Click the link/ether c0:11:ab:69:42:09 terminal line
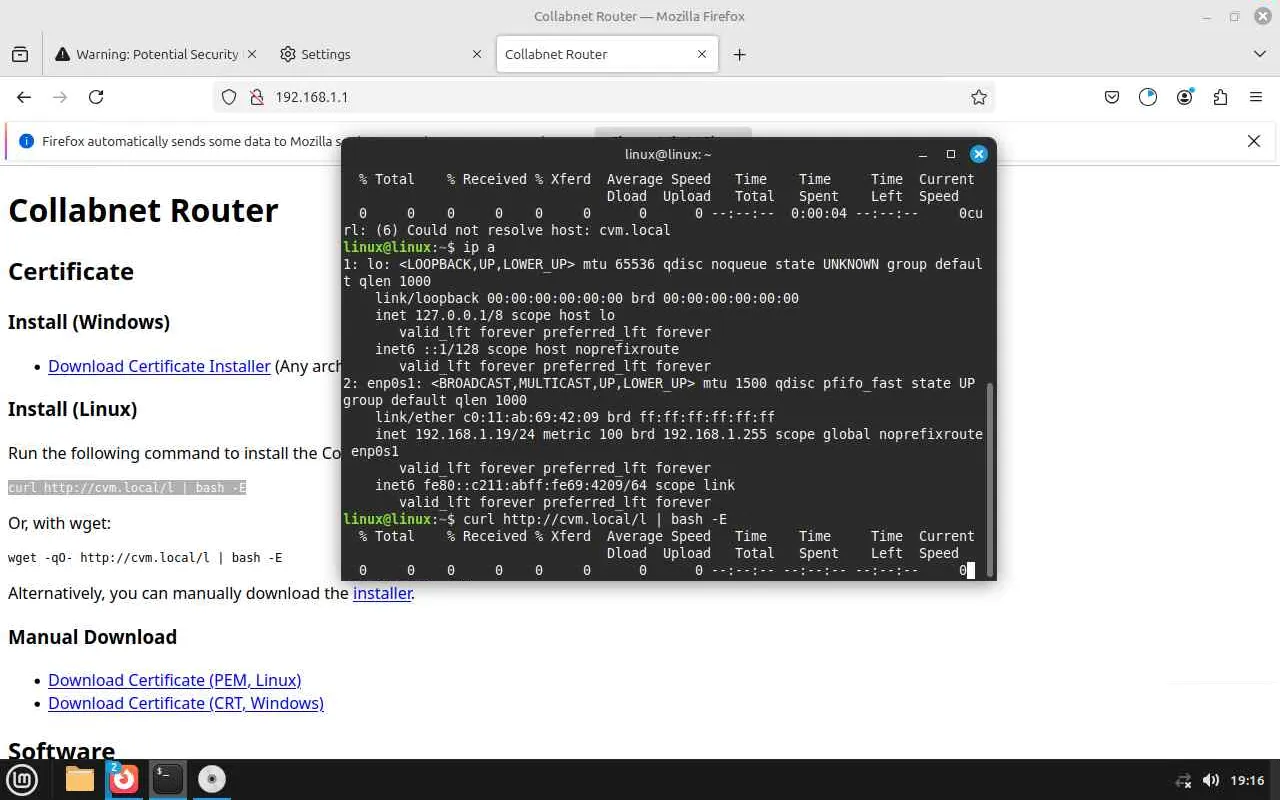This screenshot has width=1280, height=800. click(575, 417)
